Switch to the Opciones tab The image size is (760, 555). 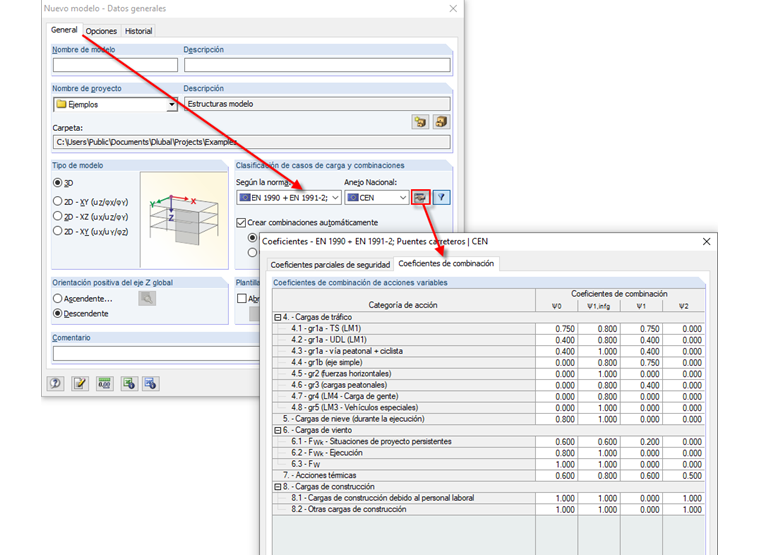(101, 31)
